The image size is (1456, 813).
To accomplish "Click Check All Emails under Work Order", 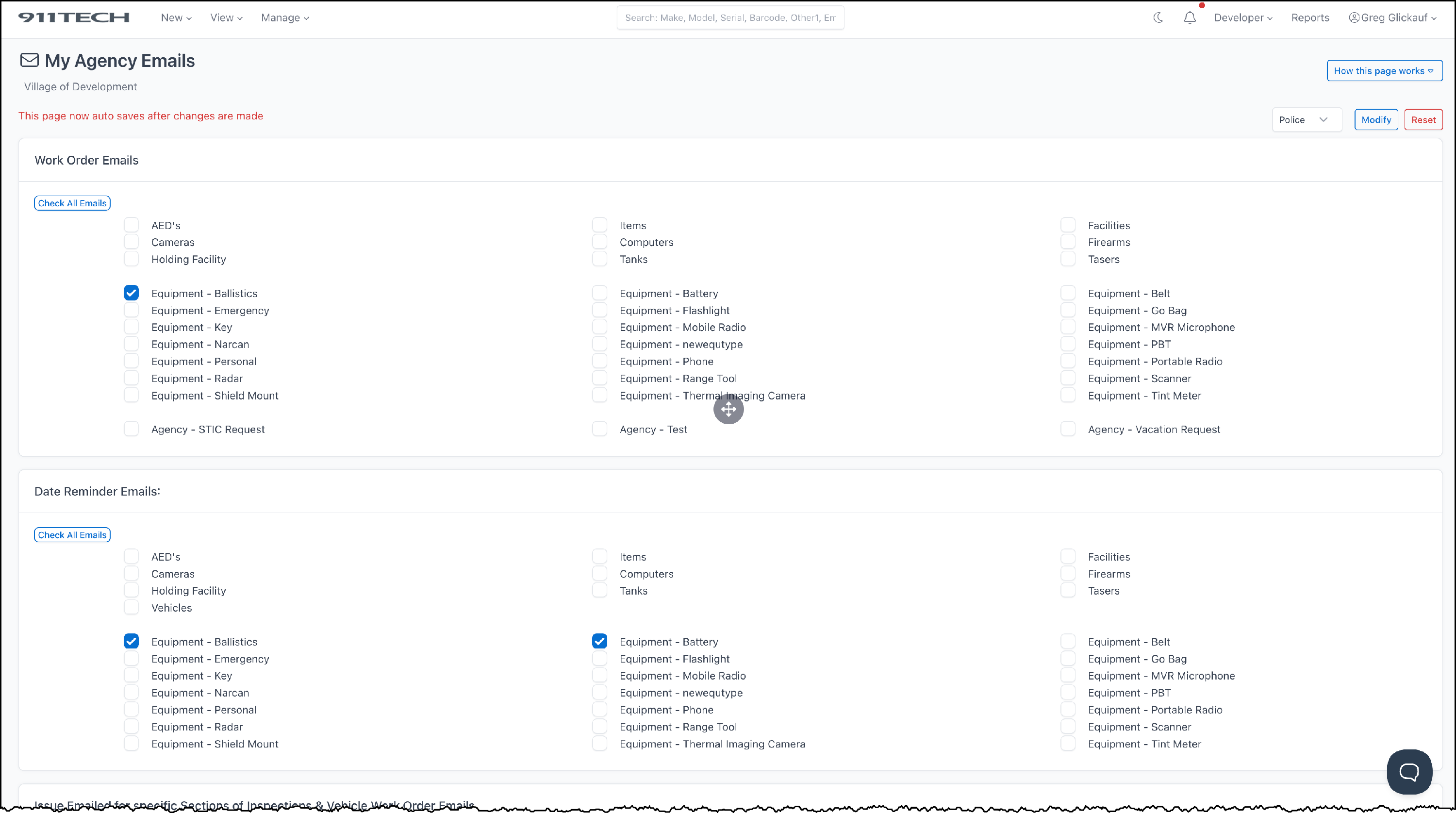I will click(x=72, y=203).
